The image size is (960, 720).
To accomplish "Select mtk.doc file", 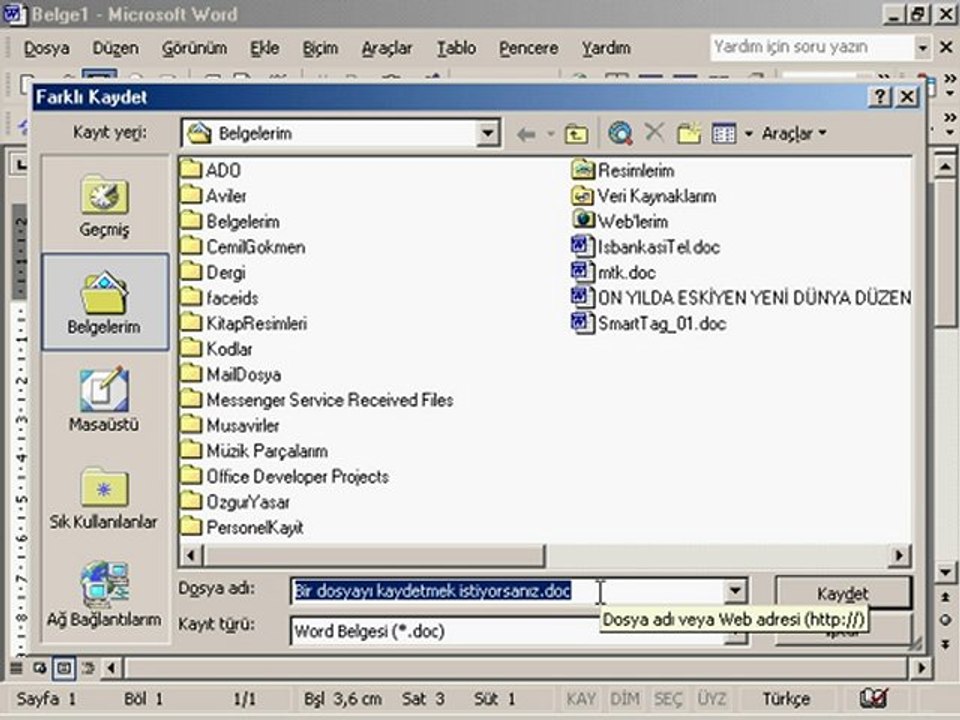I will click(x=613, y=272).
